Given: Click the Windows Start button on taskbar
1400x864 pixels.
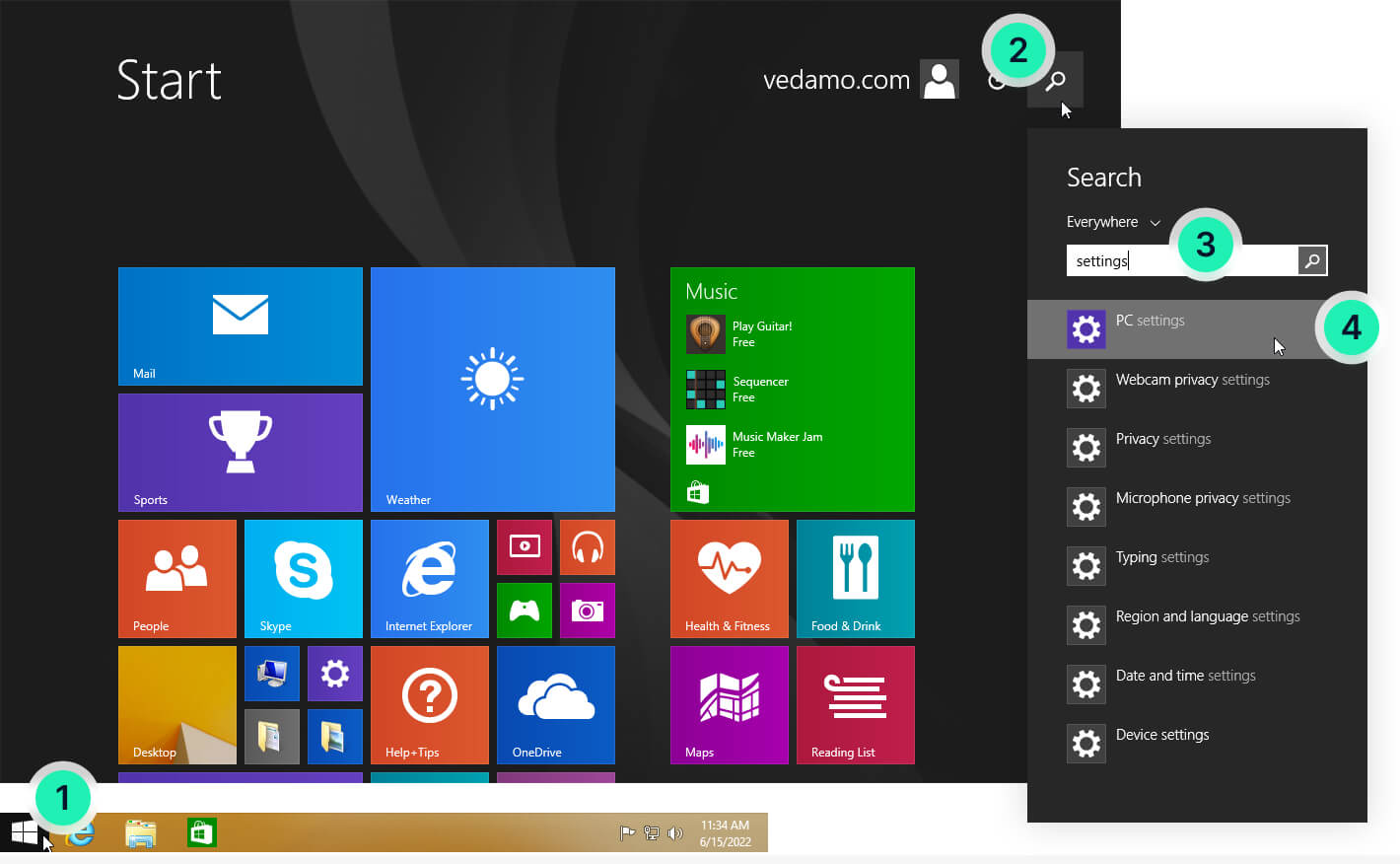Looking at the screenshot, I should coord(24,832).
